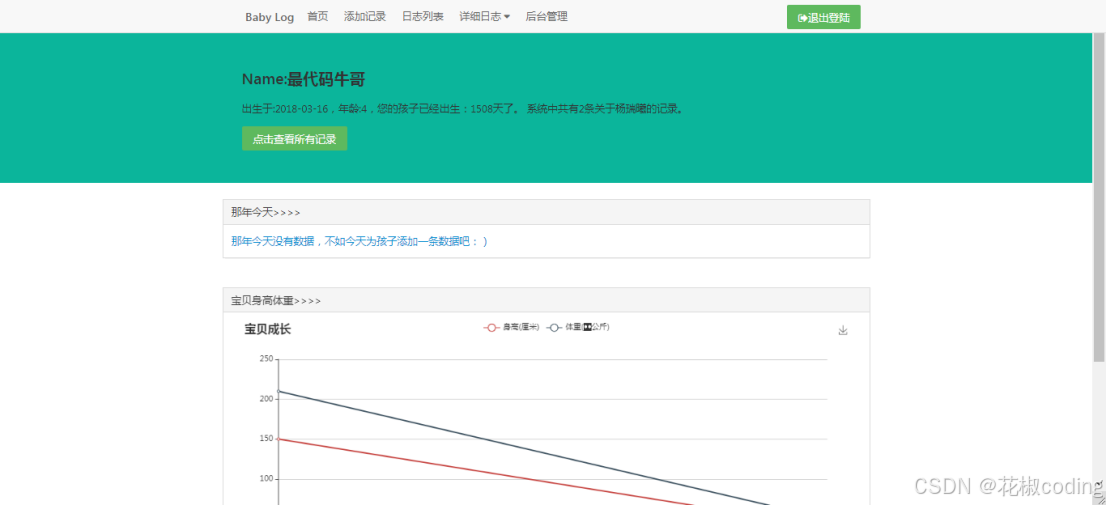Click the 250 y-axis label
1107x506 pixels.
point(266,359)
